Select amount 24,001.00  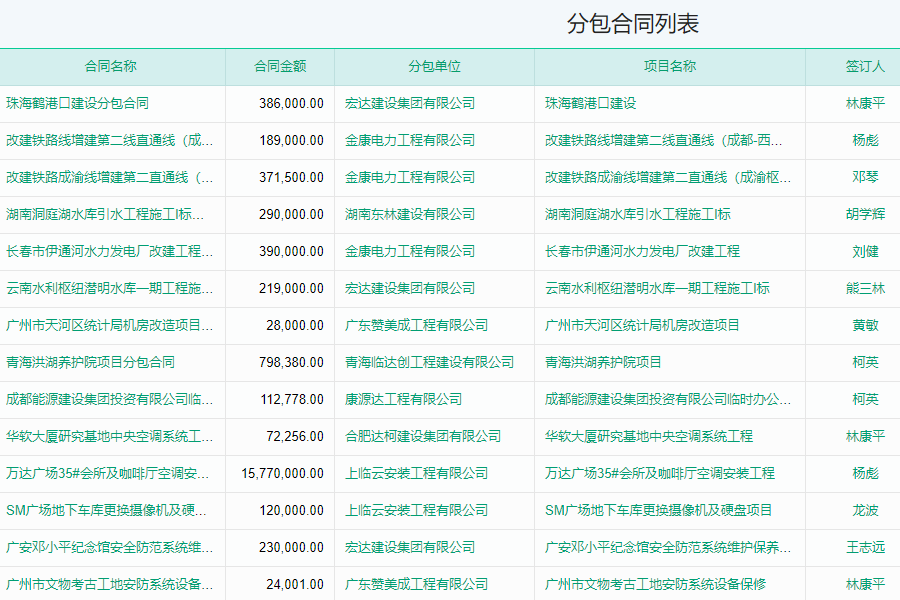(x=295, y=584)
